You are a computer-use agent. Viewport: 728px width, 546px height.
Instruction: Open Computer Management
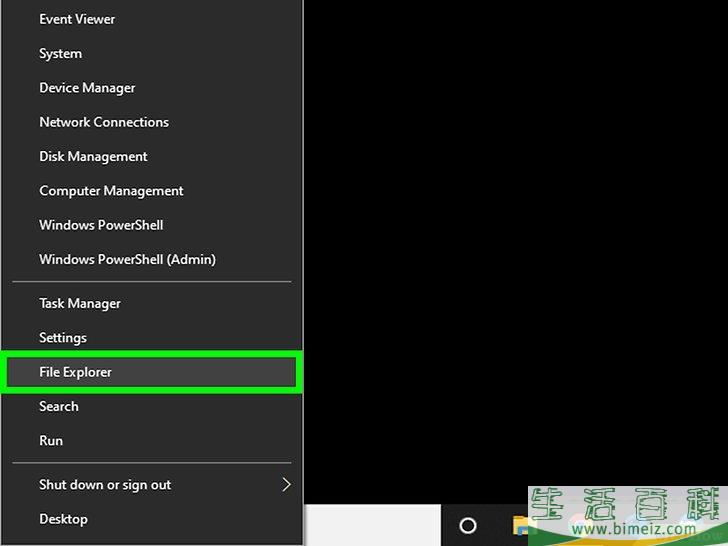pyautogui.click(x=111, y=191)
